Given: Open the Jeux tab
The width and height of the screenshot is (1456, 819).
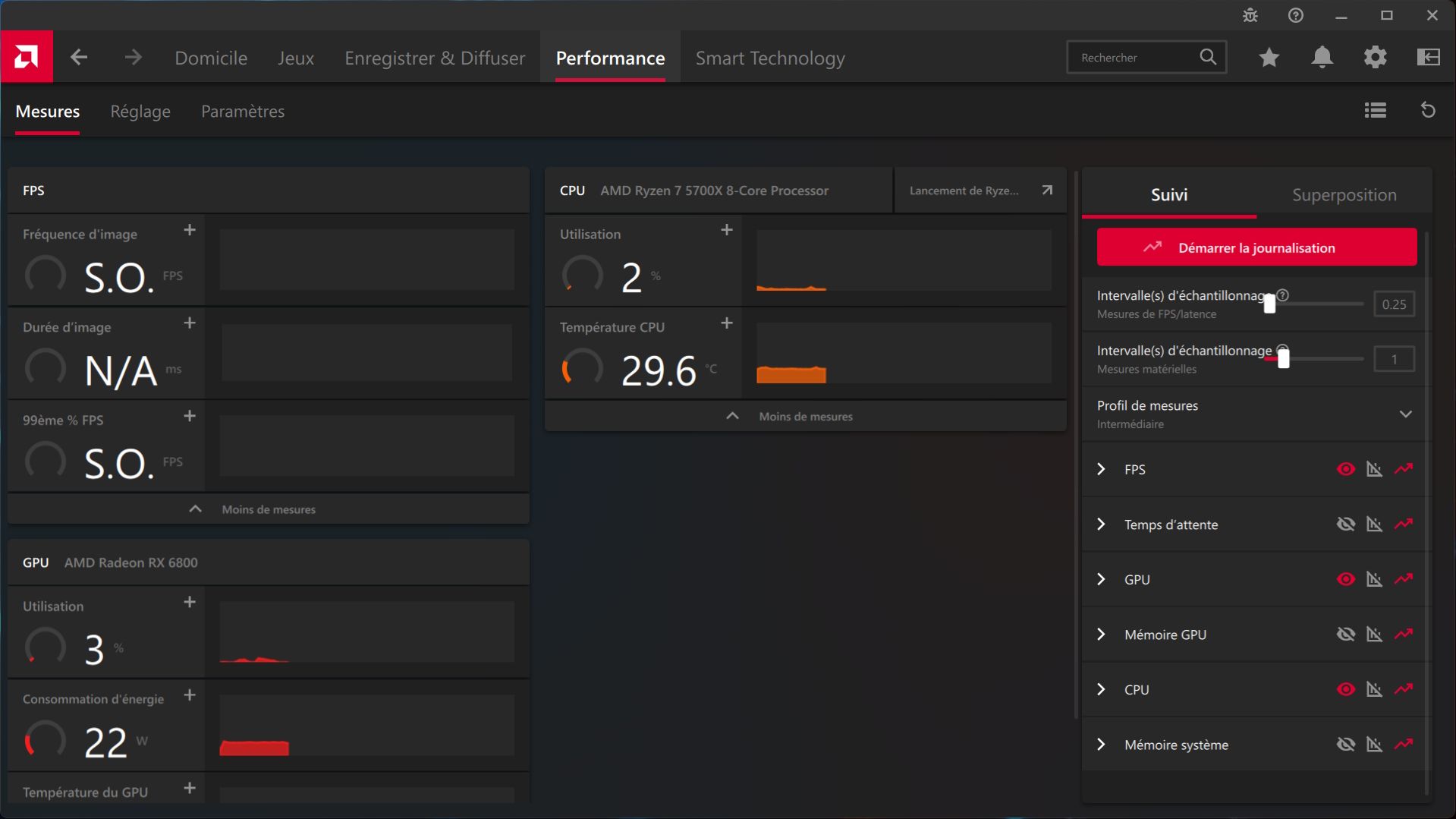Looking at the screenshot, I should pyautogui.click(x=296, y=58).
